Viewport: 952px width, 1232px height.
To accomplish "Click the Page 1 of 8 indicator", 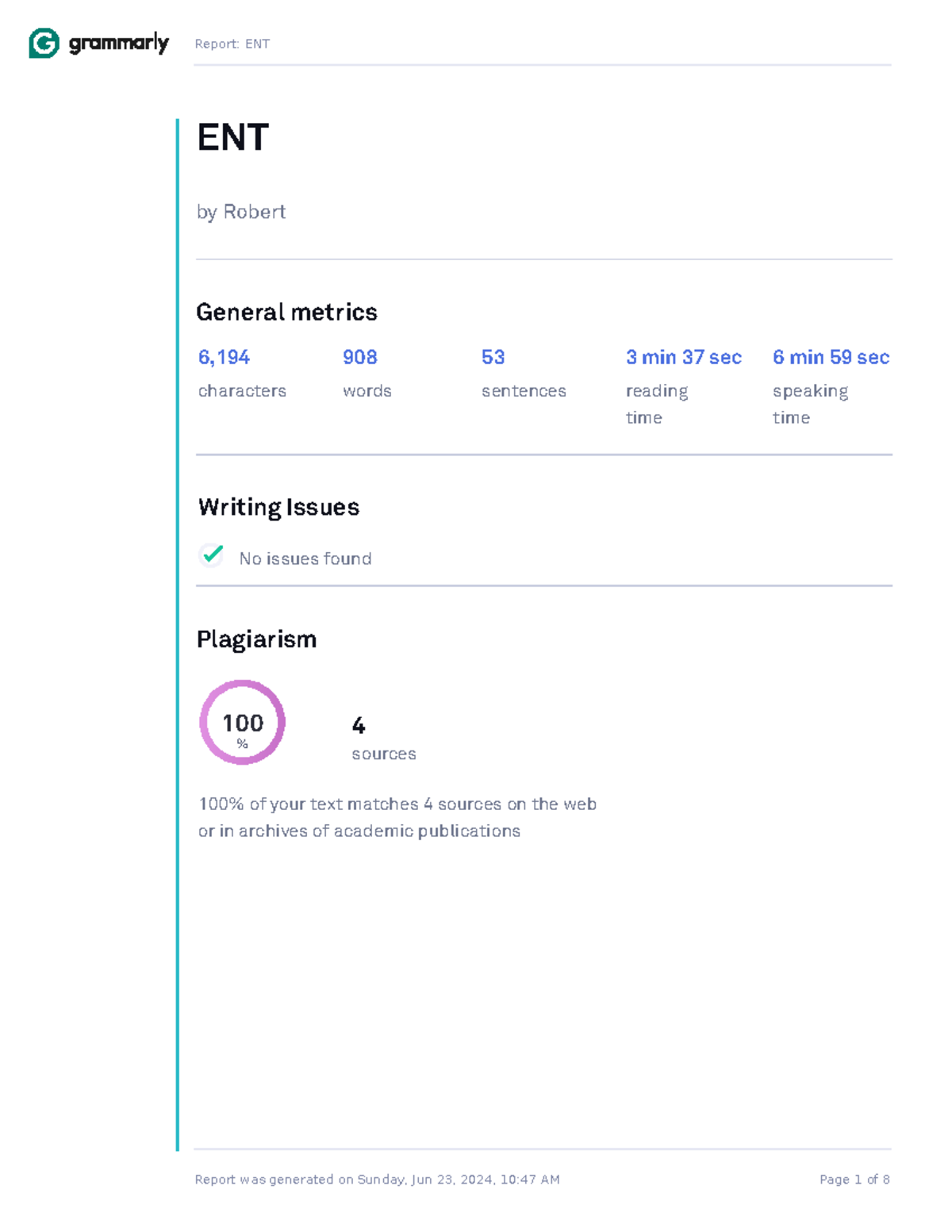I will click(x=854, y=1180).
